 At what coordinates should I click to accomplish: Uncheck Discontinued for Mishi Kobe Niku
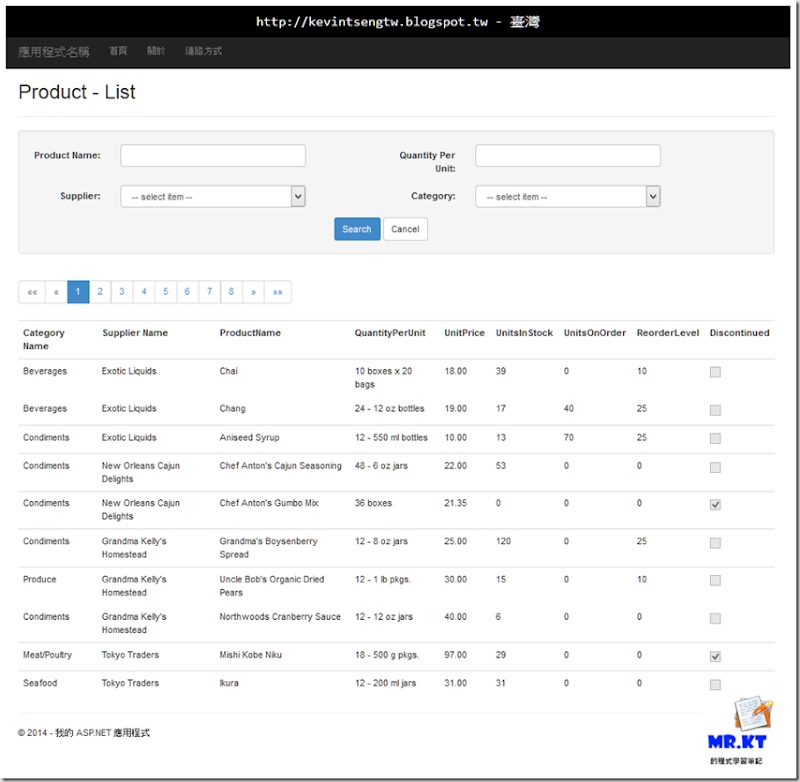click(x=715, y=656)
